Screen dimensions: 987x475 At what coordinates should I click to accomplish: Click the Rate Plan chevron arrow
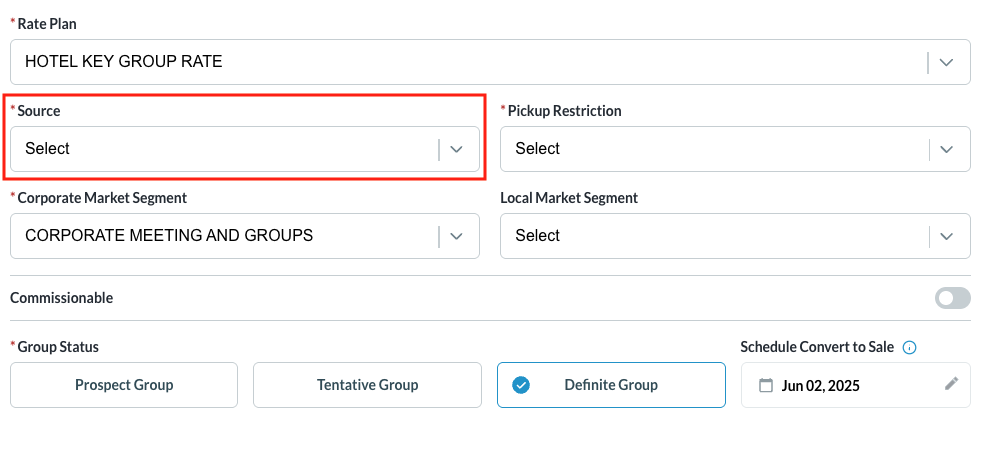click(948, 62)
